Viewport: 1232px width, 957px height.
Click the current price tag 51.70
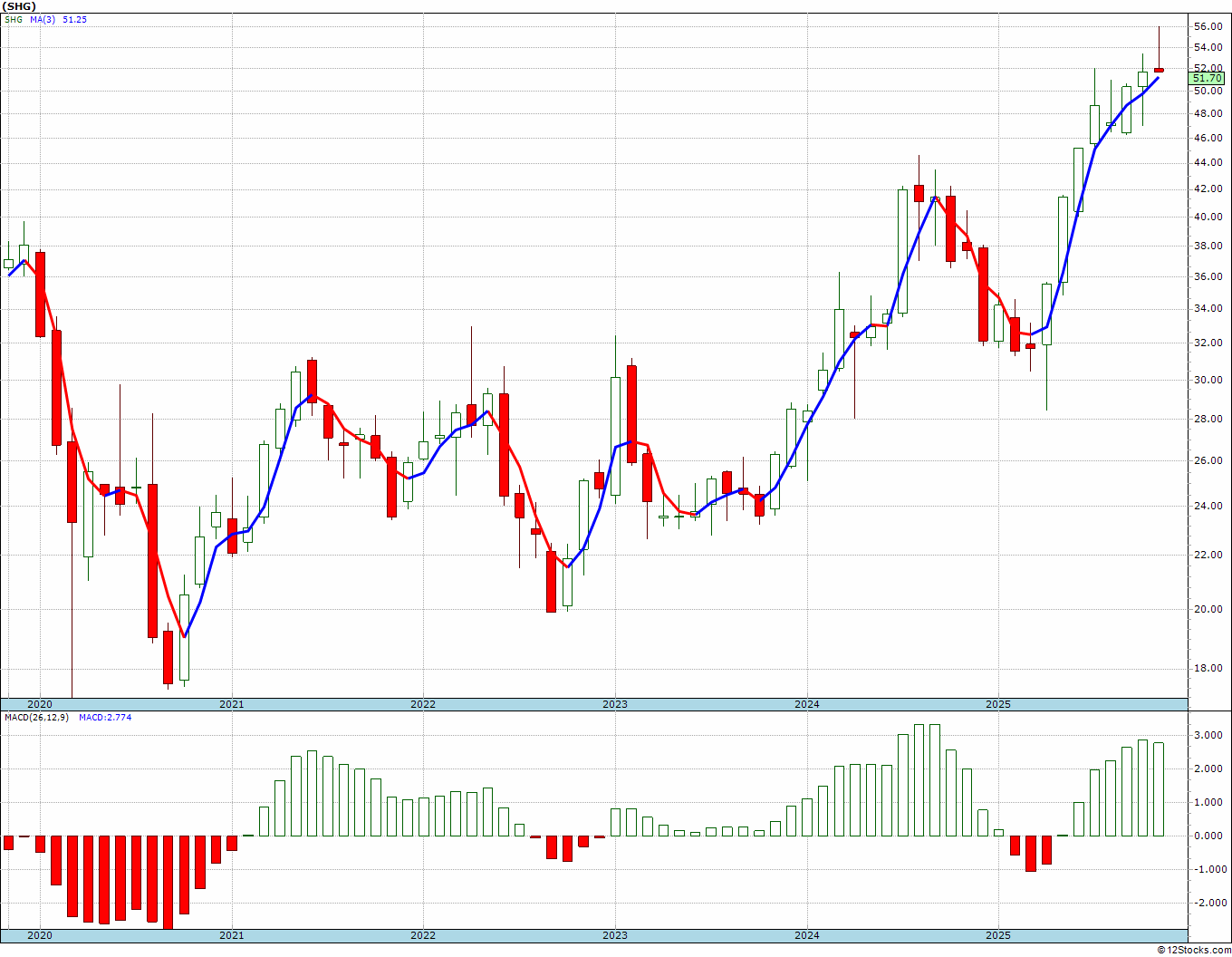point(1207,79)
